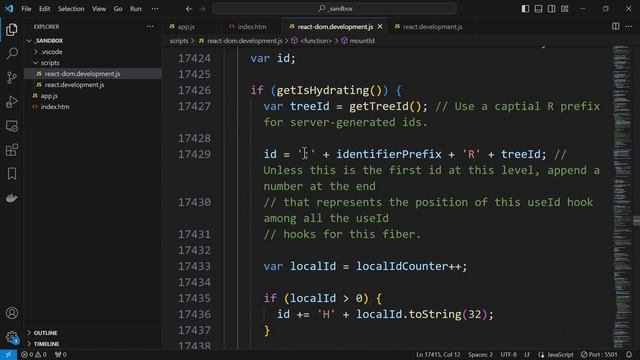Customize layout icon in title bar
Viewport: 640px width, 360px height.
coord(564,9)
